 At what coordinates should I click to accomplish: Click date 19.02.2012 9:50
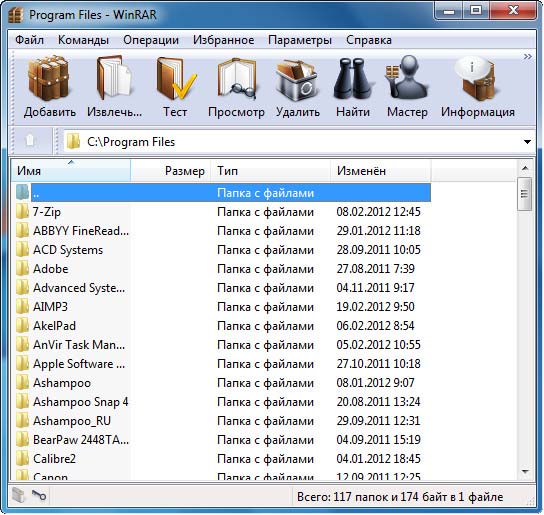coord(375,306)
